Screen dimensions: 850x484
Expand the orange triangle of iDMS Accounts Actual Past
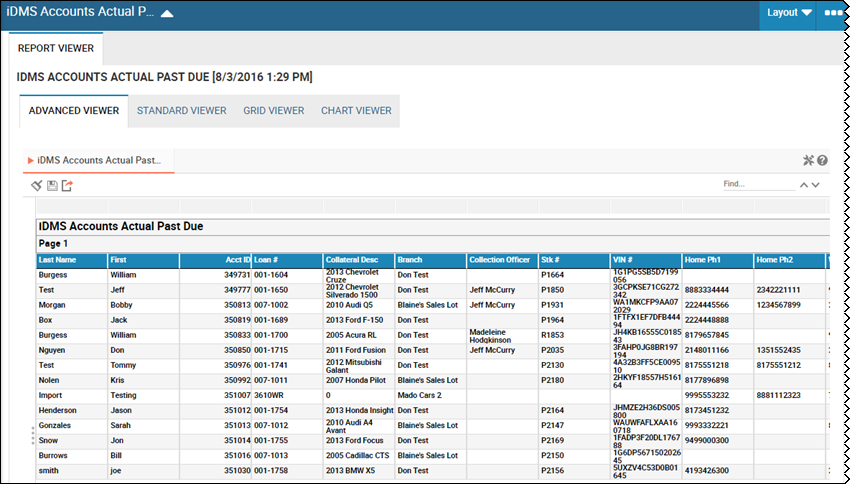[x=31, y=160]
